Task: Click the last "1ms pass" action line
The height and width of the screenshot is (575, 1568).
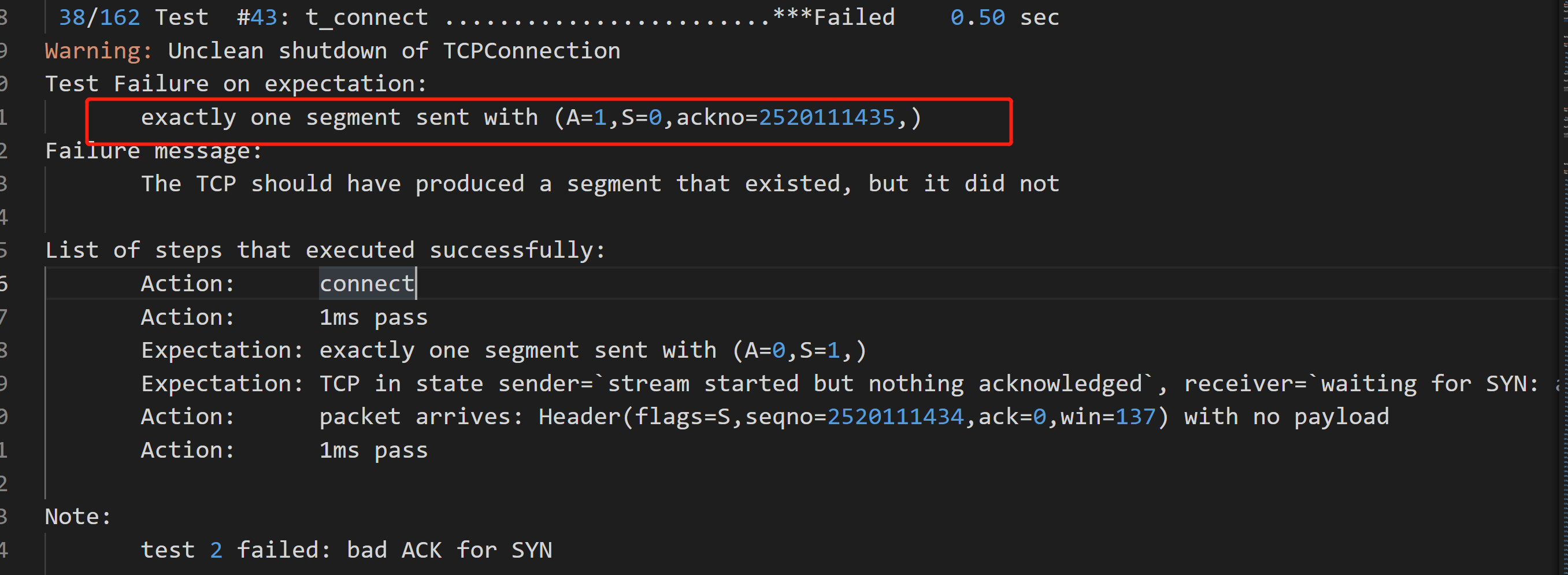Action: coord(373,450)
